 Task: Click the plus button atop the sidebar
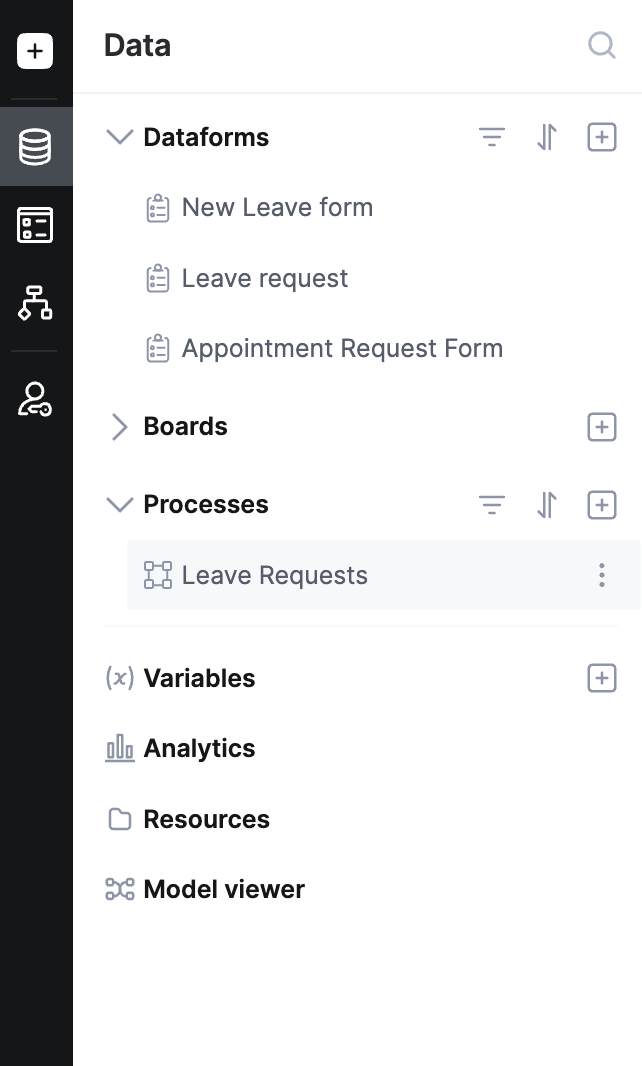(x=35, y=51)
